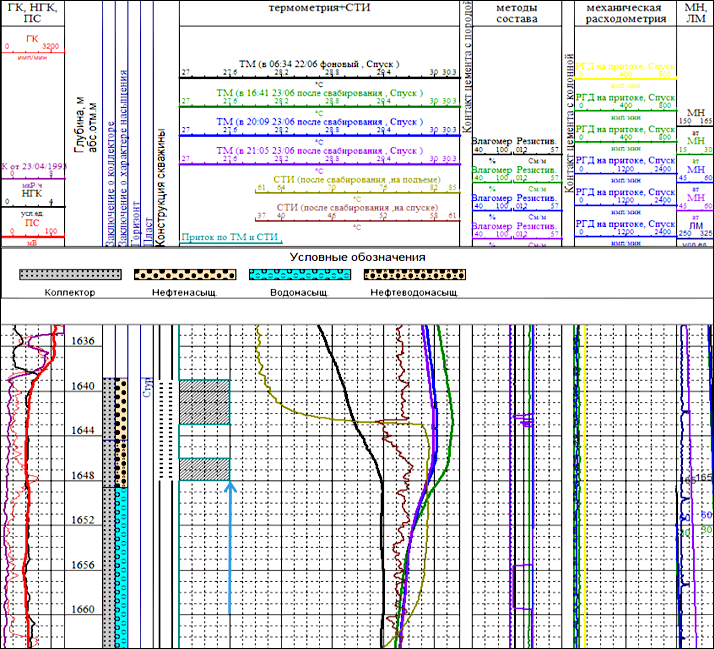The image size is (714, 649).
Task: Open the механическая расходометрия track header
Action: 626,13
